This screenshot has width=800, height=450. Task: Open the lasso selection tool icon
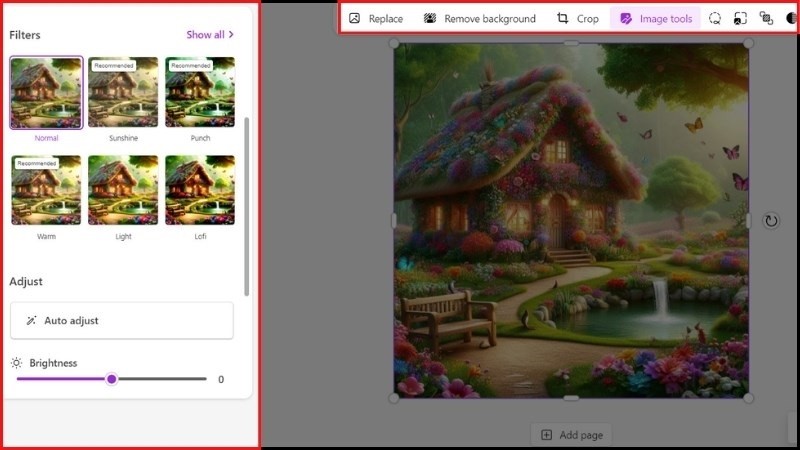pos(715,18)
